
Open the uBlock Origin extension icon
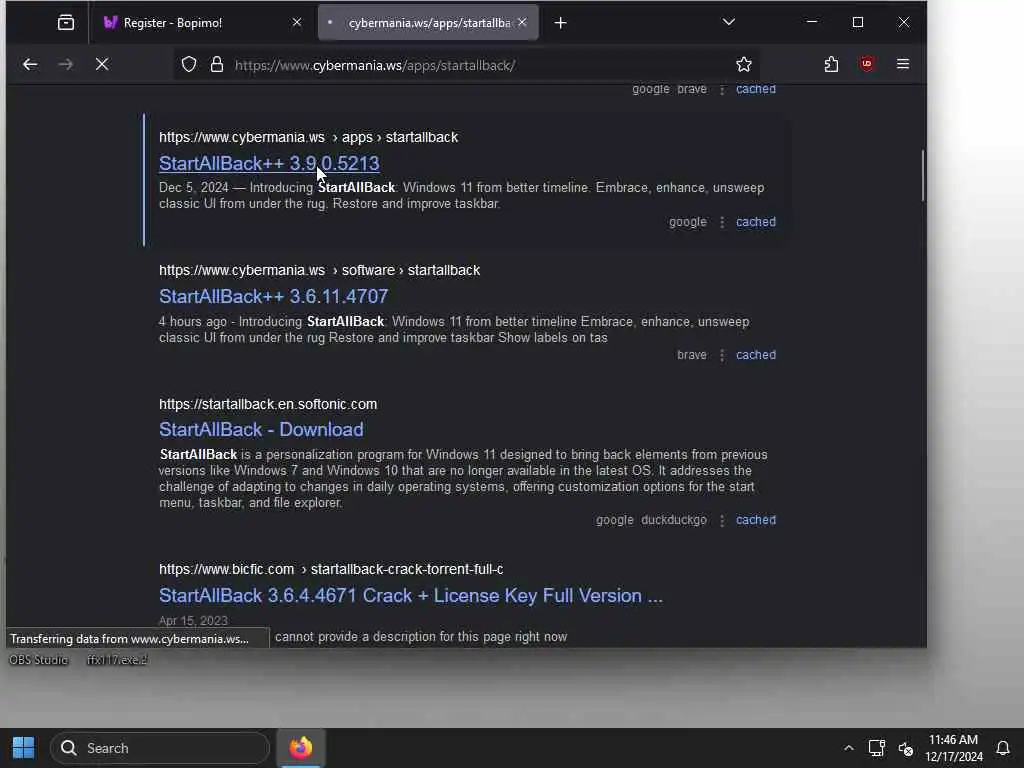coord(867,64)
